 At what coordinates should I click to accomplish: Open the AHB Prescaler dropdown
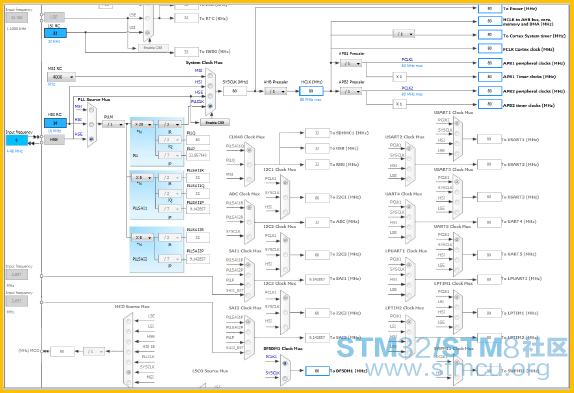pos(276,91)
